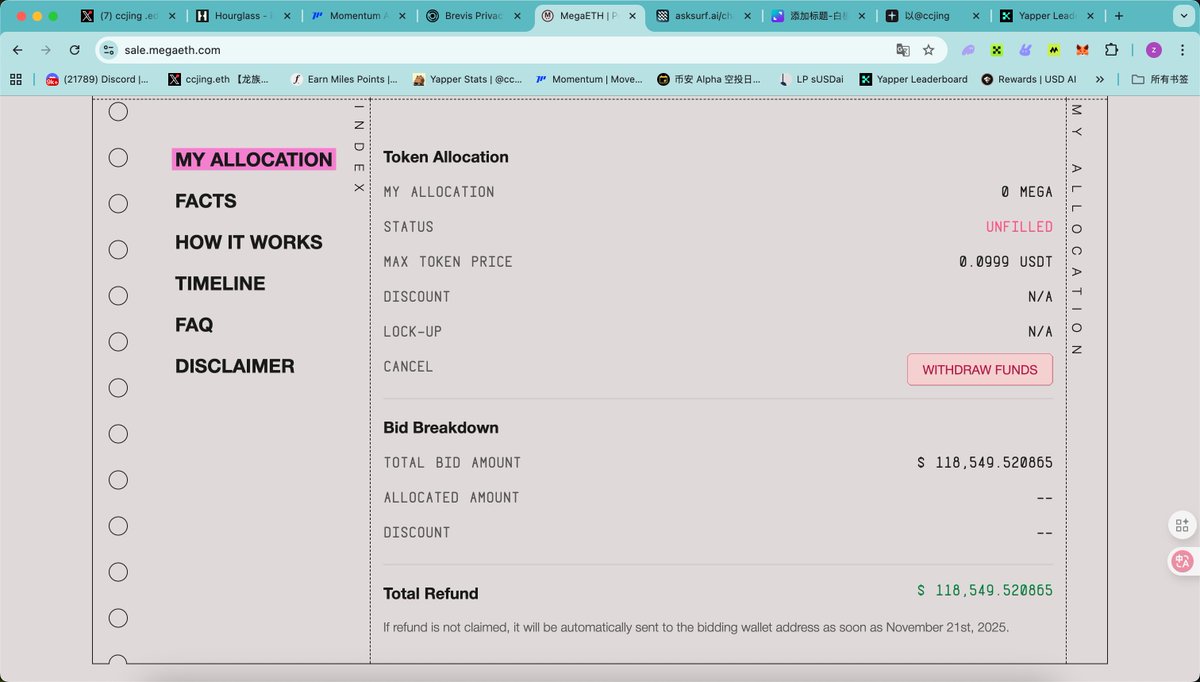Open the Extensions puzzle piece menu

pos(1111,50)
